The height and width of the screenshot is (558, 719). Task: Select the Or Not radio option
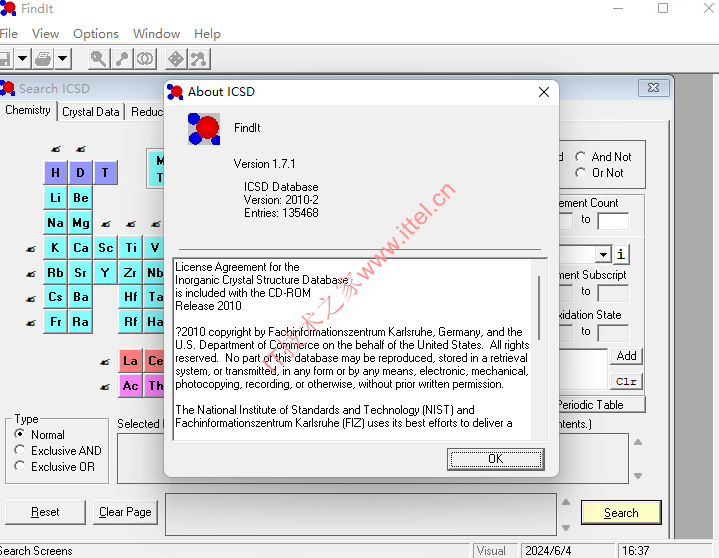pos(581,173)
